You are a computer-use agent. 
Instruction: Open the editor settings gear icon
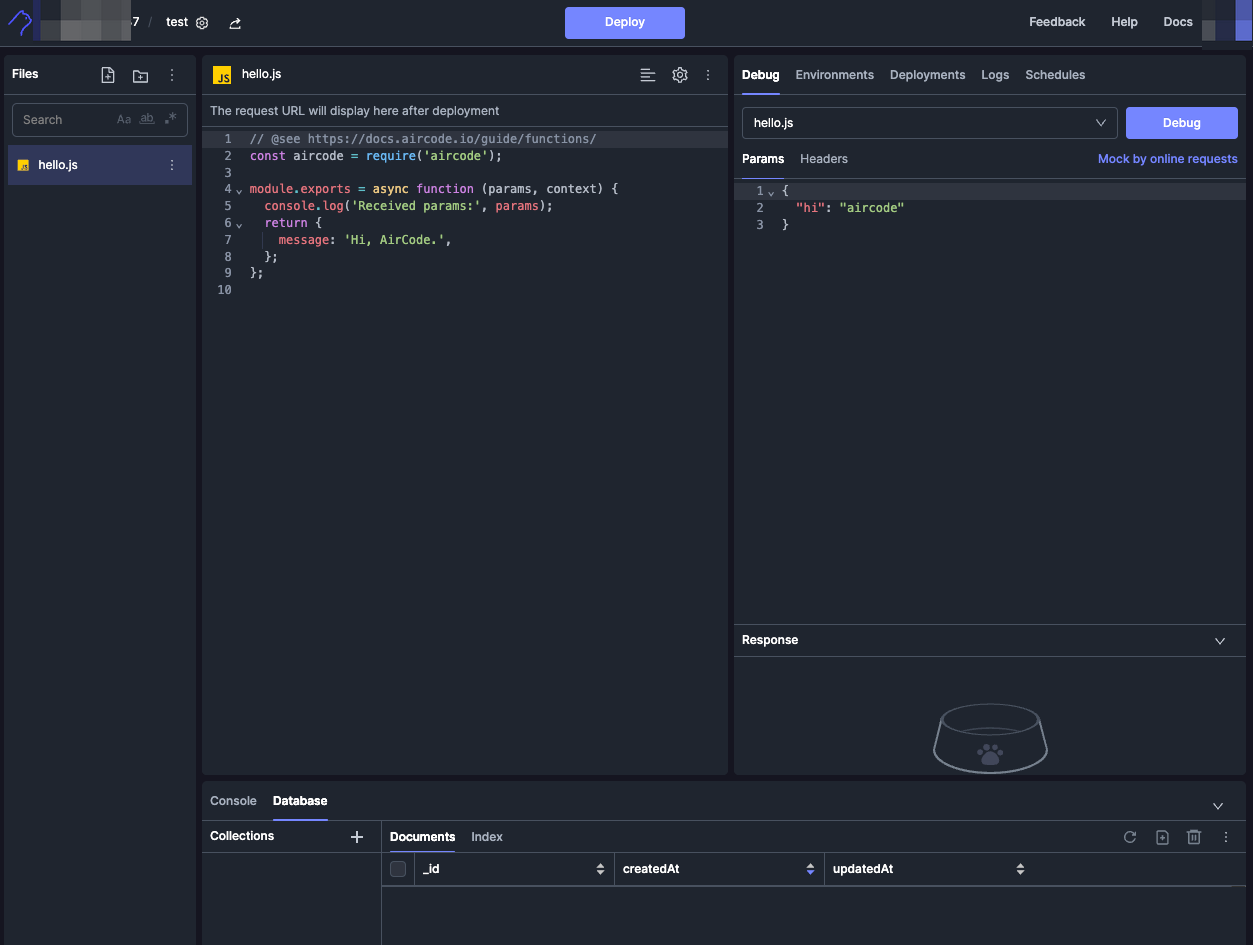(680, 75)
